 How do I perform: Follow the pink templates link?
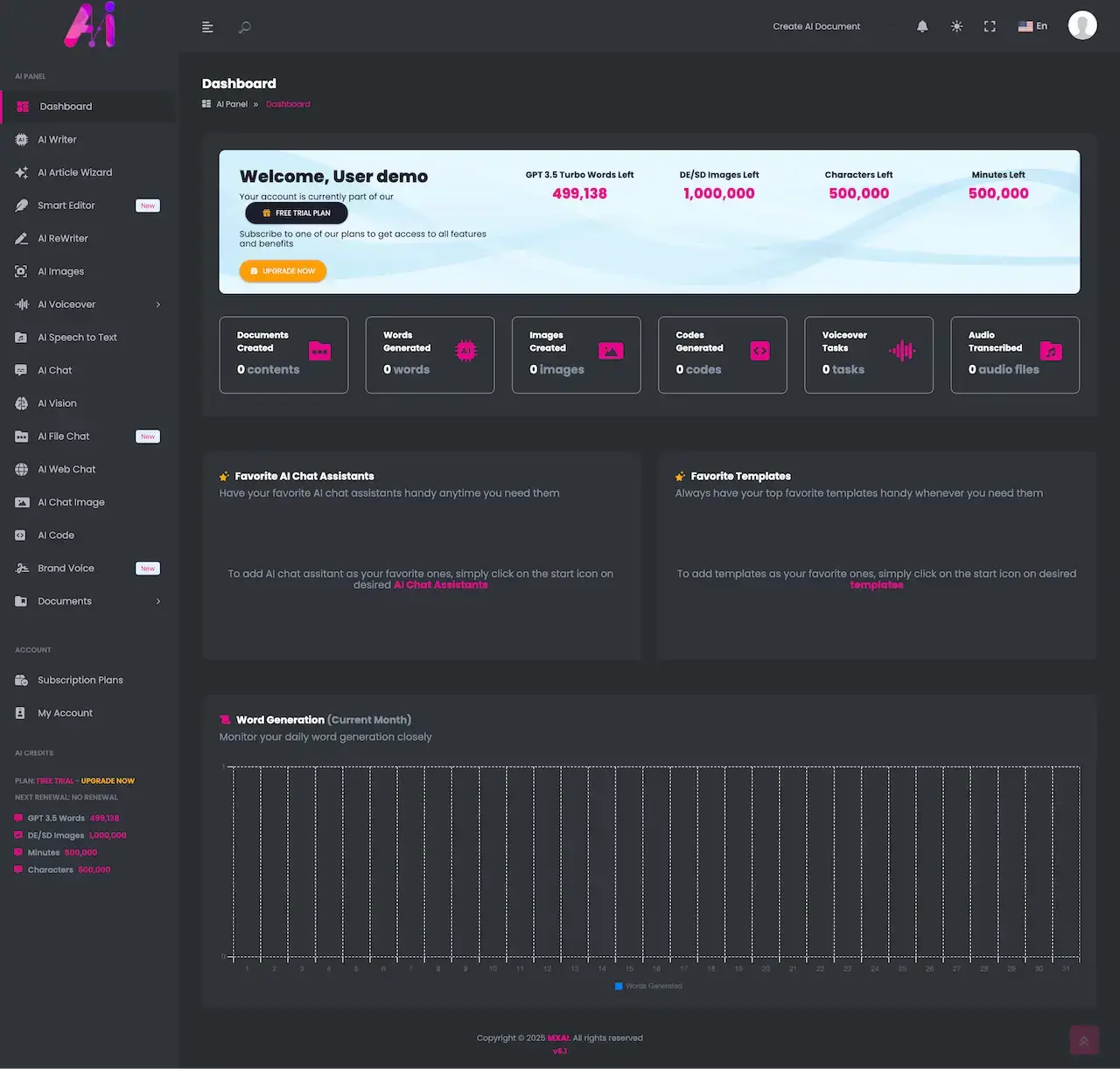[x=877, y=585]
